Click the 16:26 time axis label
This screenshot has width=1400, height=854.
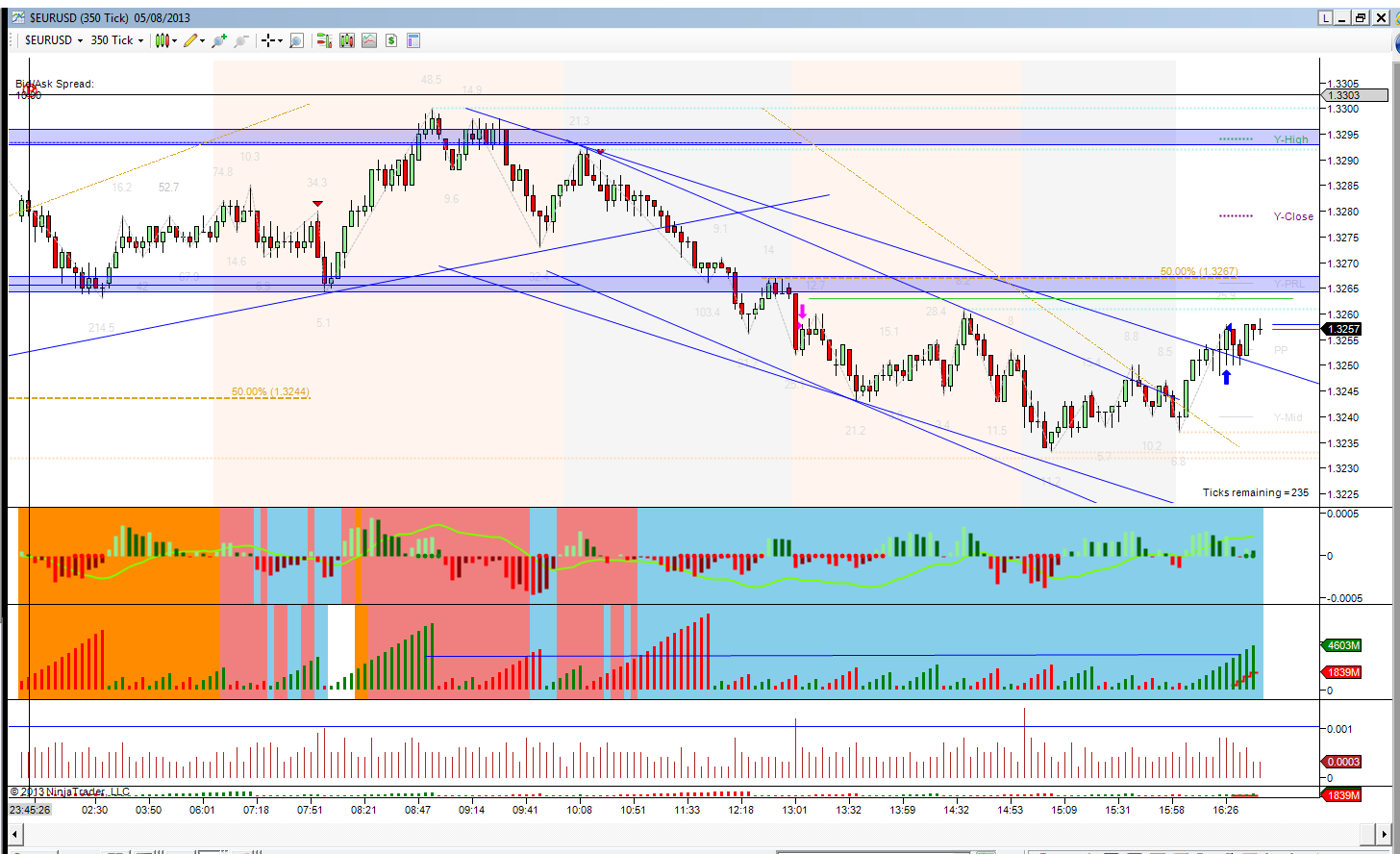coord(1225,810)
